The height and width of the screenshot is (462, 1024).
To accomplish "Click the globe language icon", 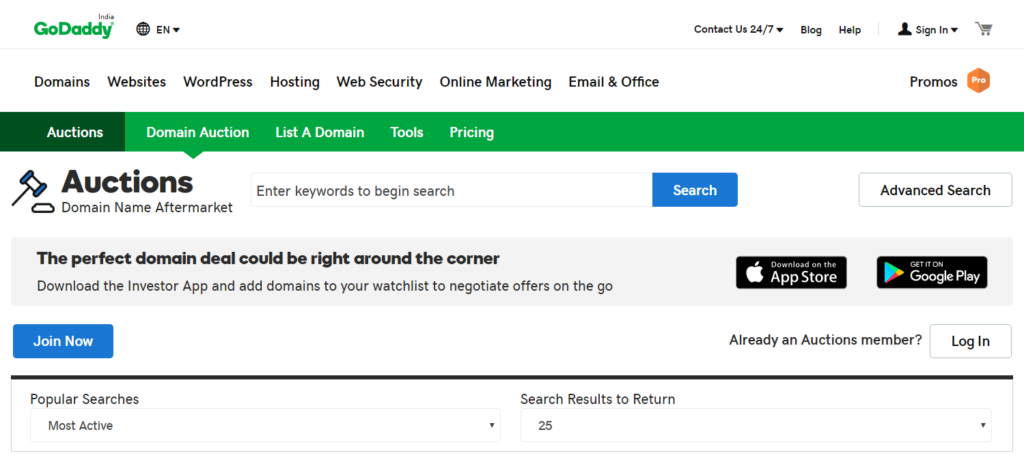I will [143, 29].
